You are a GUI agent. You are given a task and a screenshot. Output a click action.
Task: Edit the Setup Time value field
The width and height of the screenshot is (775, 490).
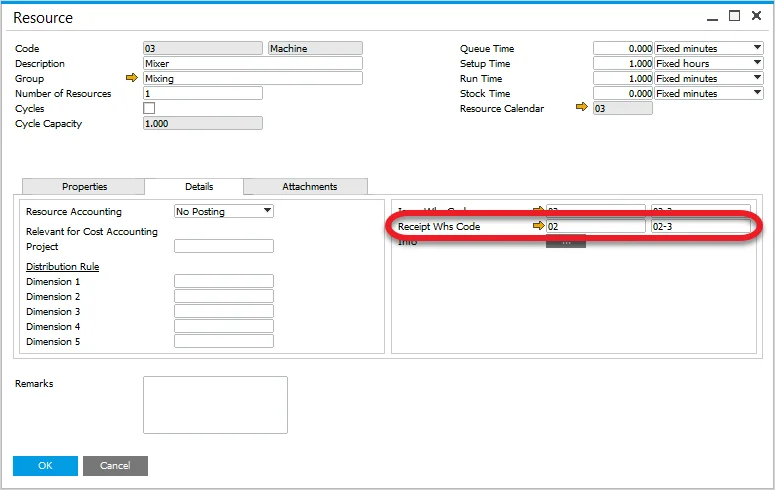623,63
